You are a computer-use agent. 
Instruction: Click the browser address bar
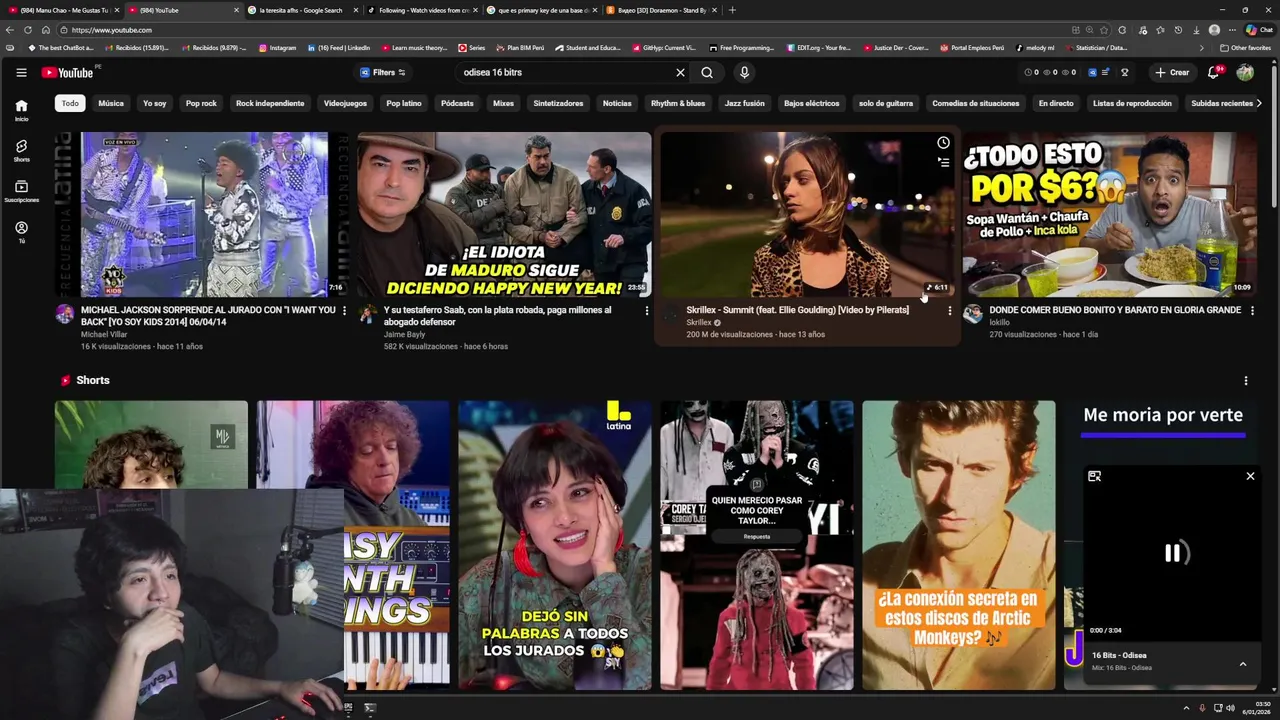[x=560, y=30]
